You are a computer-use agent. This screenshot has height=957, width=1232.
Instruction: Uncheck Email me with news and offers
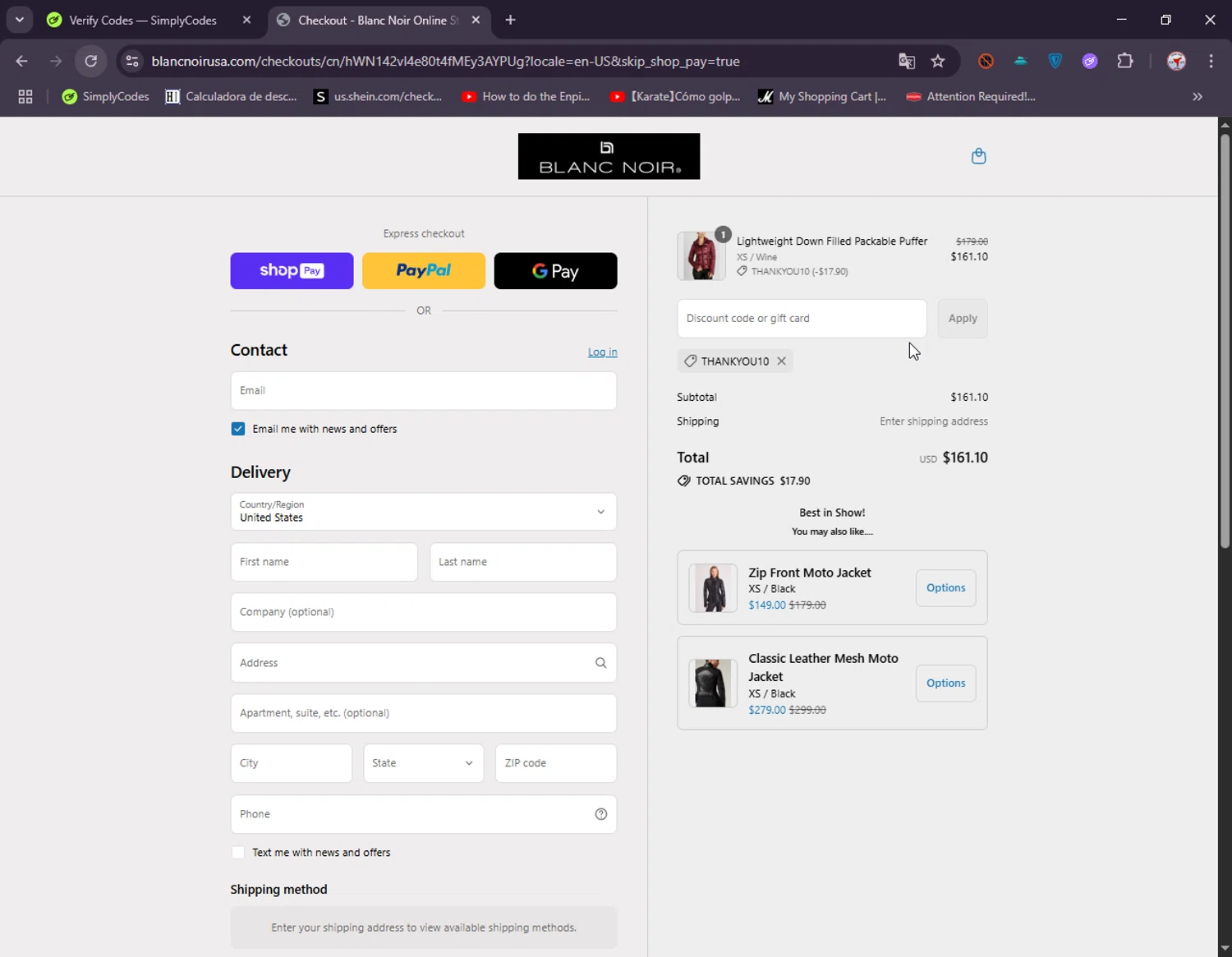[x=238, y=429]
